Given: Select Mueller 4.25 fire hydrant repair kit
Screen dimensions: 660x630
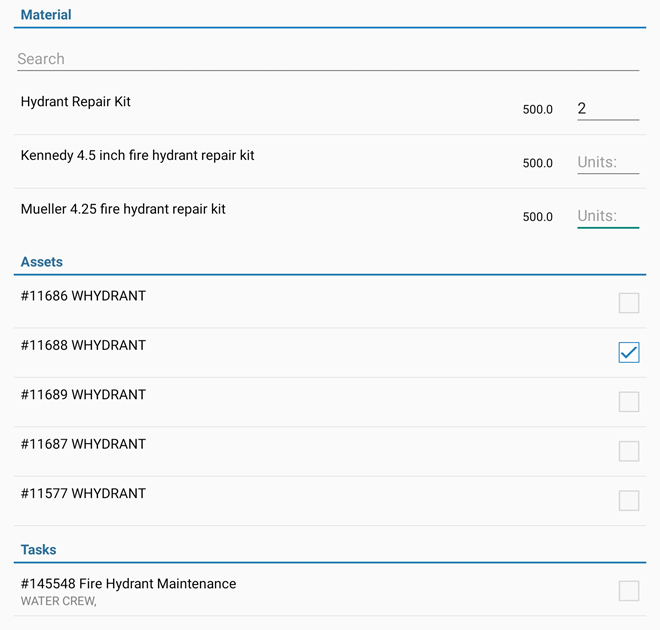Looking at the screenshot, I should pos(123,210).
